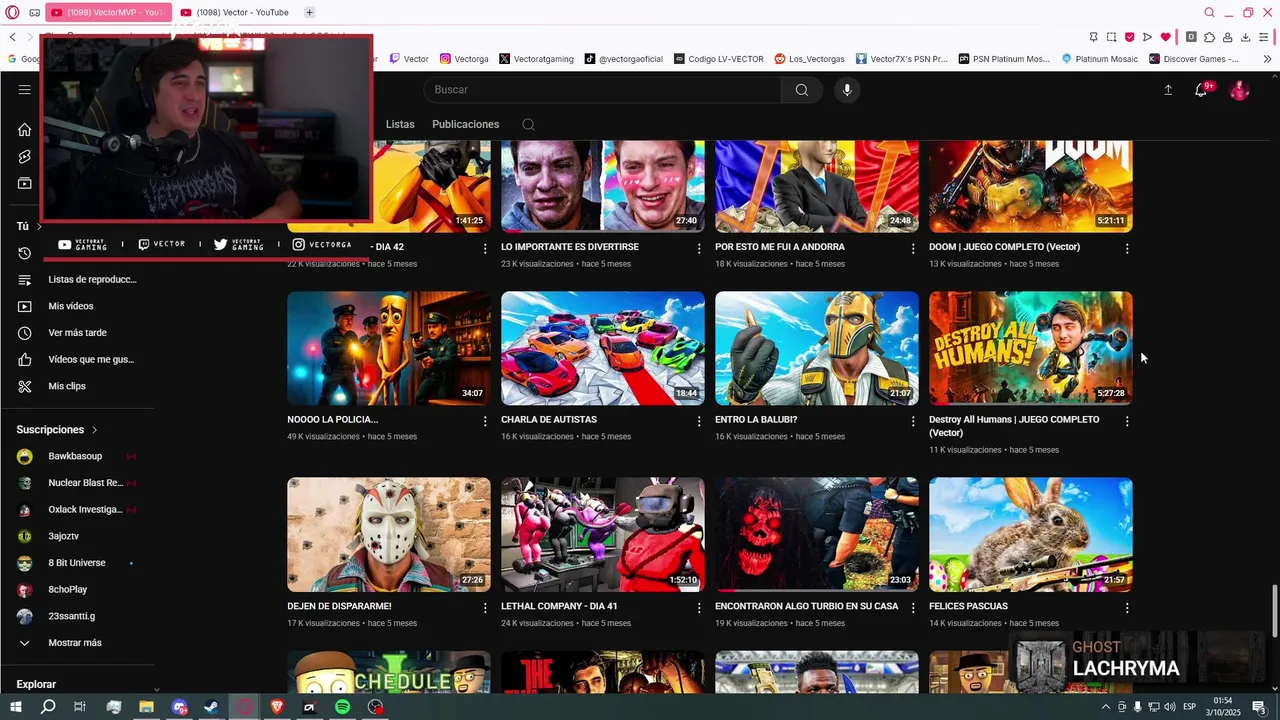Image resolution: width=1280 pixels, height=720 pixels.
Task: Activate voice search microphone
Action: tap(847, 90)
